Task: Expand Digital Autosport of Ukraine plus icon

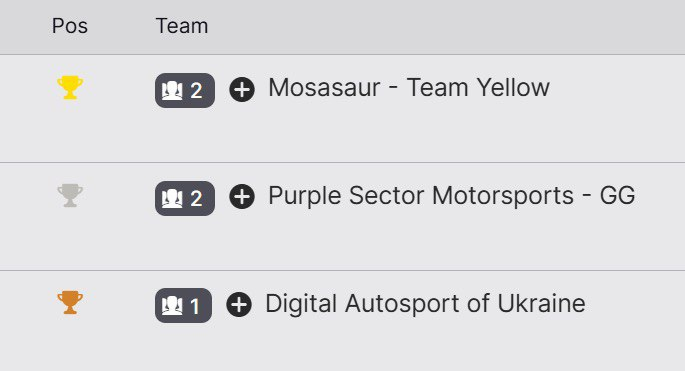Action: click(239, 304)
